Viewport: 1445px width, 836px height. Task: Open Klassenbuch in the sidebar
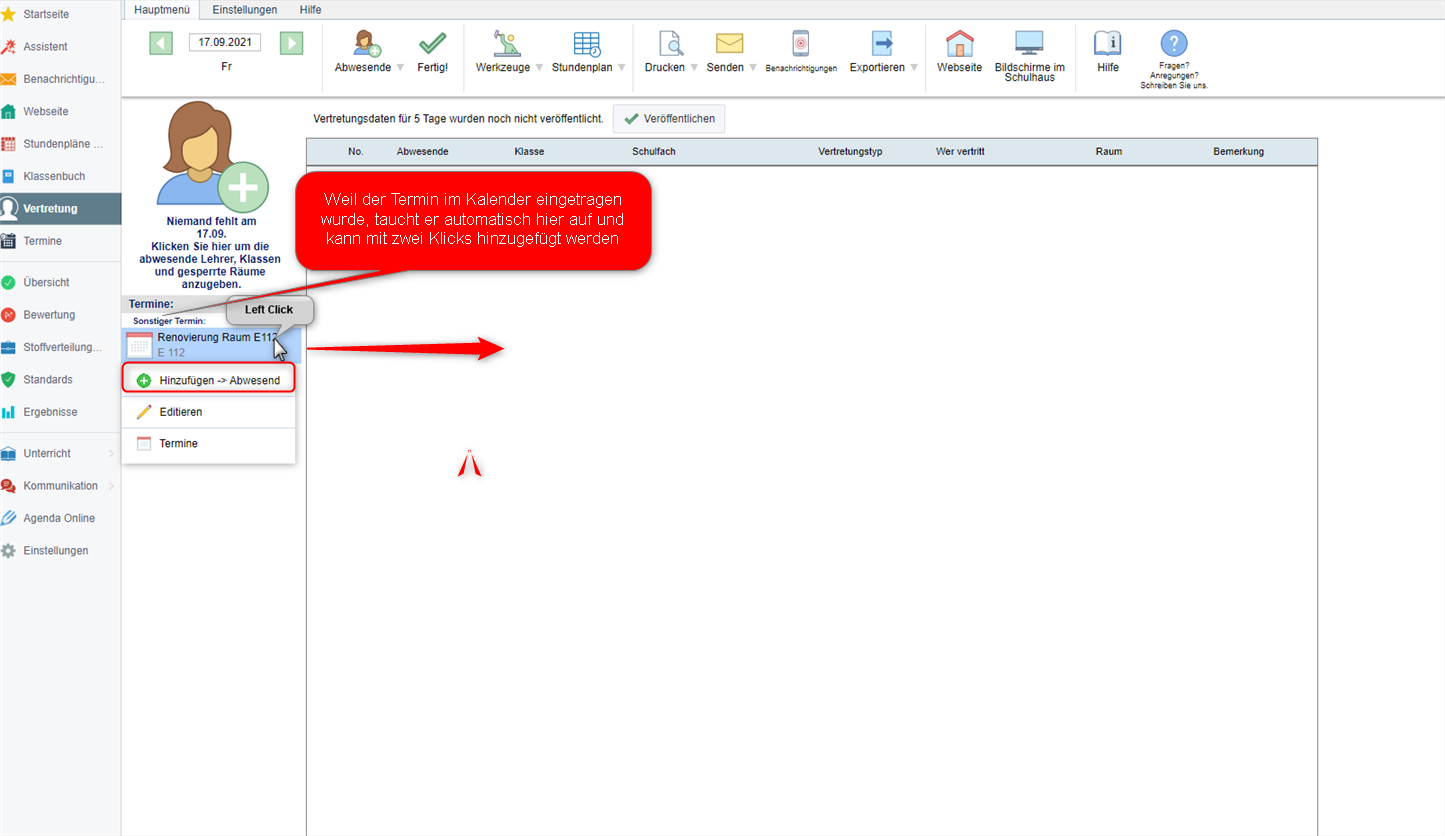[60, 176]
